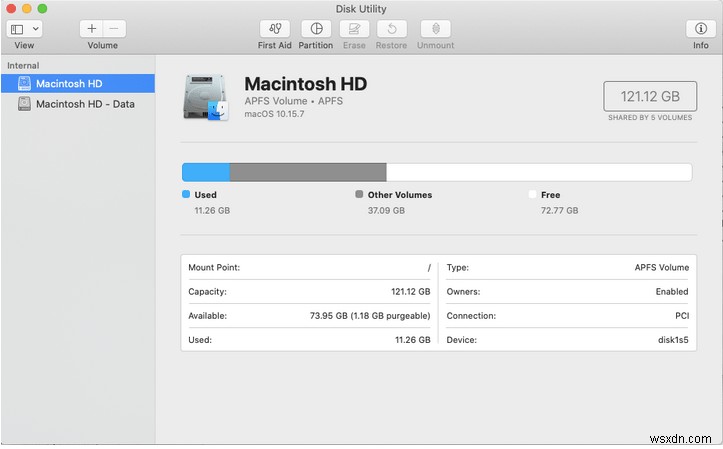The image size is (723, 449).
Task: Click the Mount Point row label
Action: [214, 267]
